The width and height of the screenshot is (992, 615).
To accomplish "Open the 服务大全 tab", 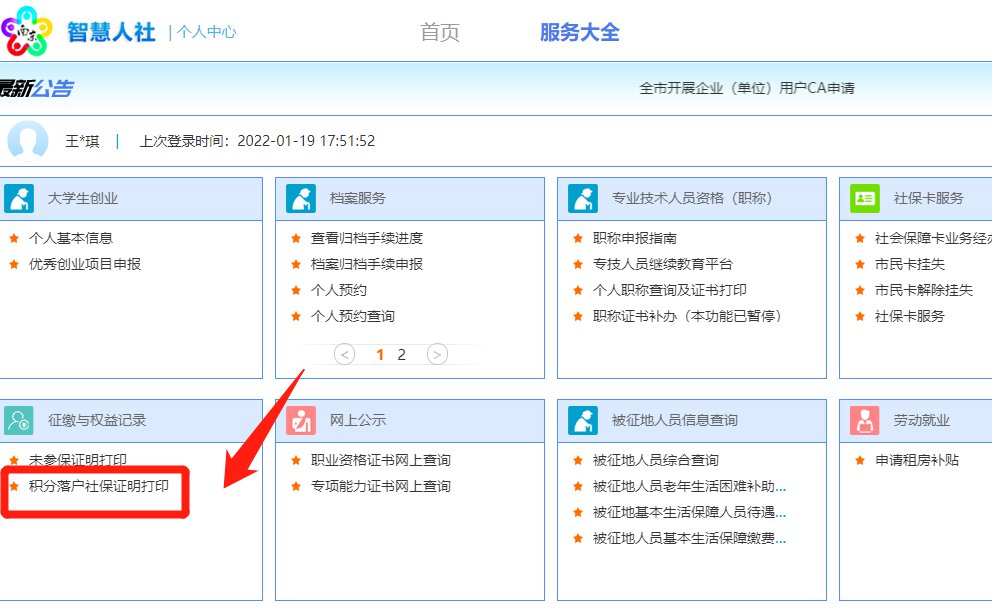I will pos(580,32).
